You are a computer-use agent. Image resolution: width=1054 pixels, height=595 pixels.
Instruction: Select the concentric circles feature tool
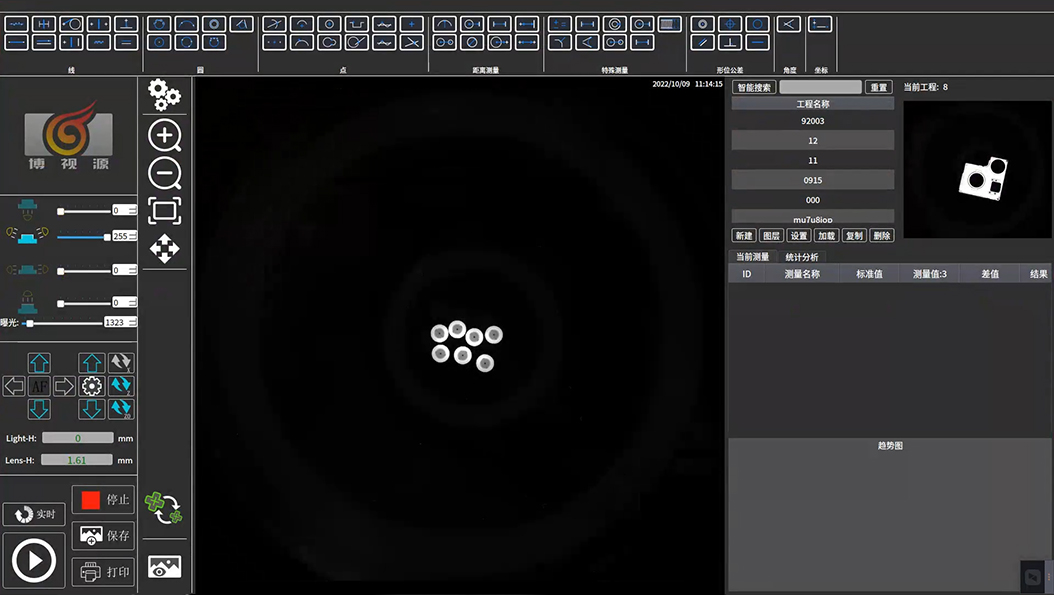click(x=614, y=24)
